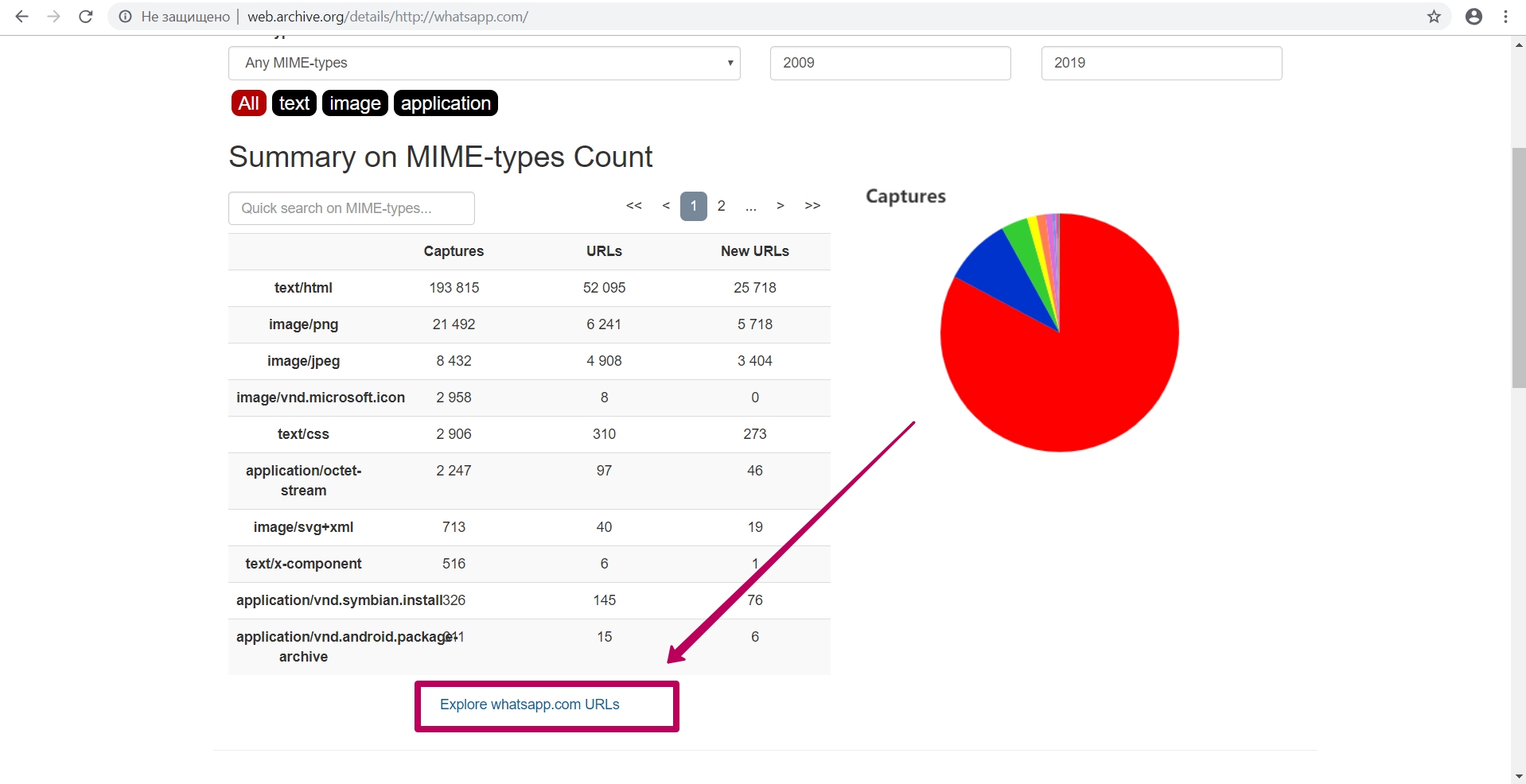The width and height of the screenshot is (1526, 784).
Task: Click the browser back arrow
Action: tap(21, 17)
